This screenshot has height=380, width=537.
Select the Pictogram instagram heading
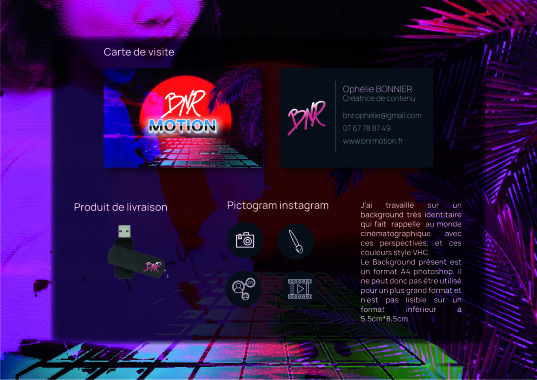point(278,205)
